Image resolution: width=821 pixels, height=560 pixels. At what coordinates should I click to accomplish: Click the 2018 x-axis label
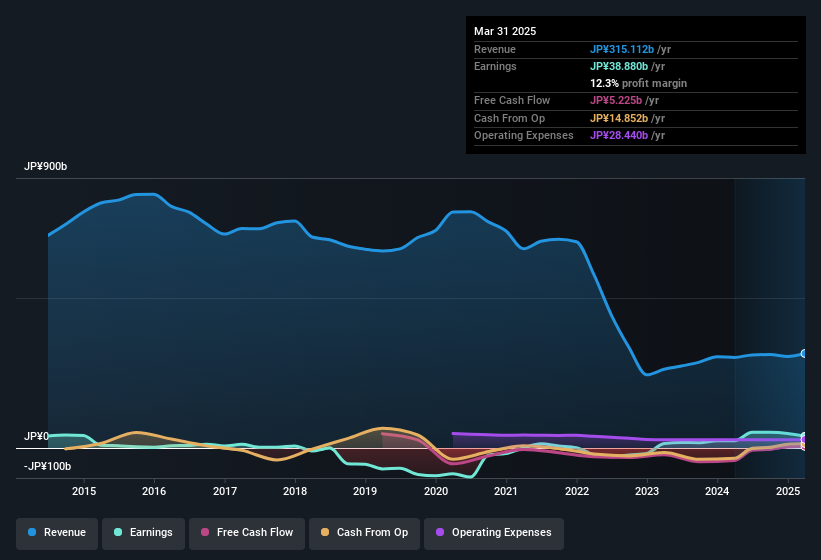[x=295, y=491]
